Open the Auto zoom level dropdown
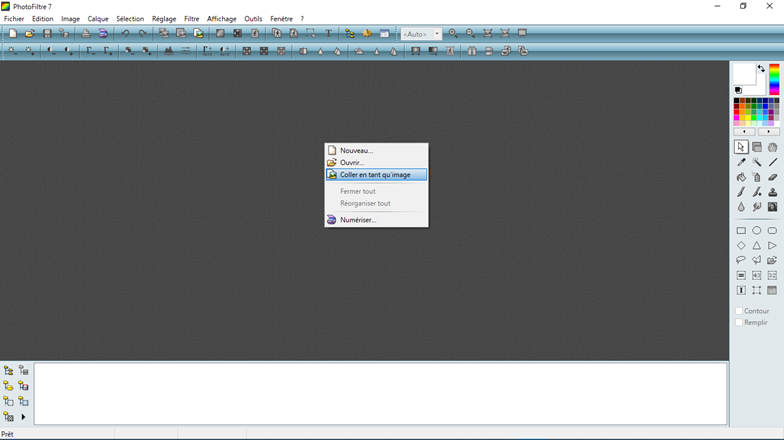This screenshot has height=440, width=784. pos(437,34)
